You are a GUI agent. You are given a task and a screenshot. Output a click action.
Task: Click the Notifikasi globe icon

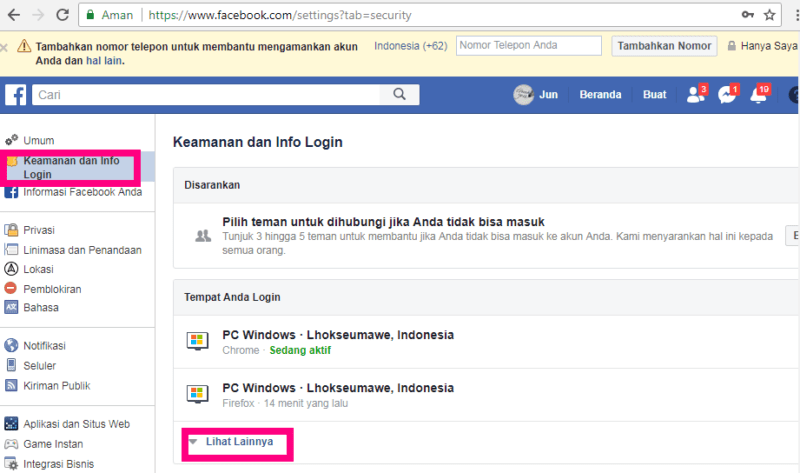click(x=11, y=345)
